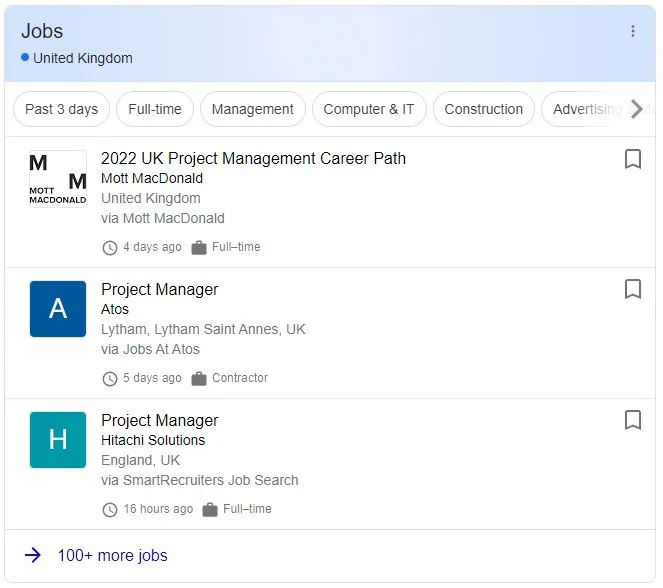Image resolution: width=663 pixels, height=588 pixels.
Task: Click the blue Atos 'A' logo
Action: tap(58, 309)
